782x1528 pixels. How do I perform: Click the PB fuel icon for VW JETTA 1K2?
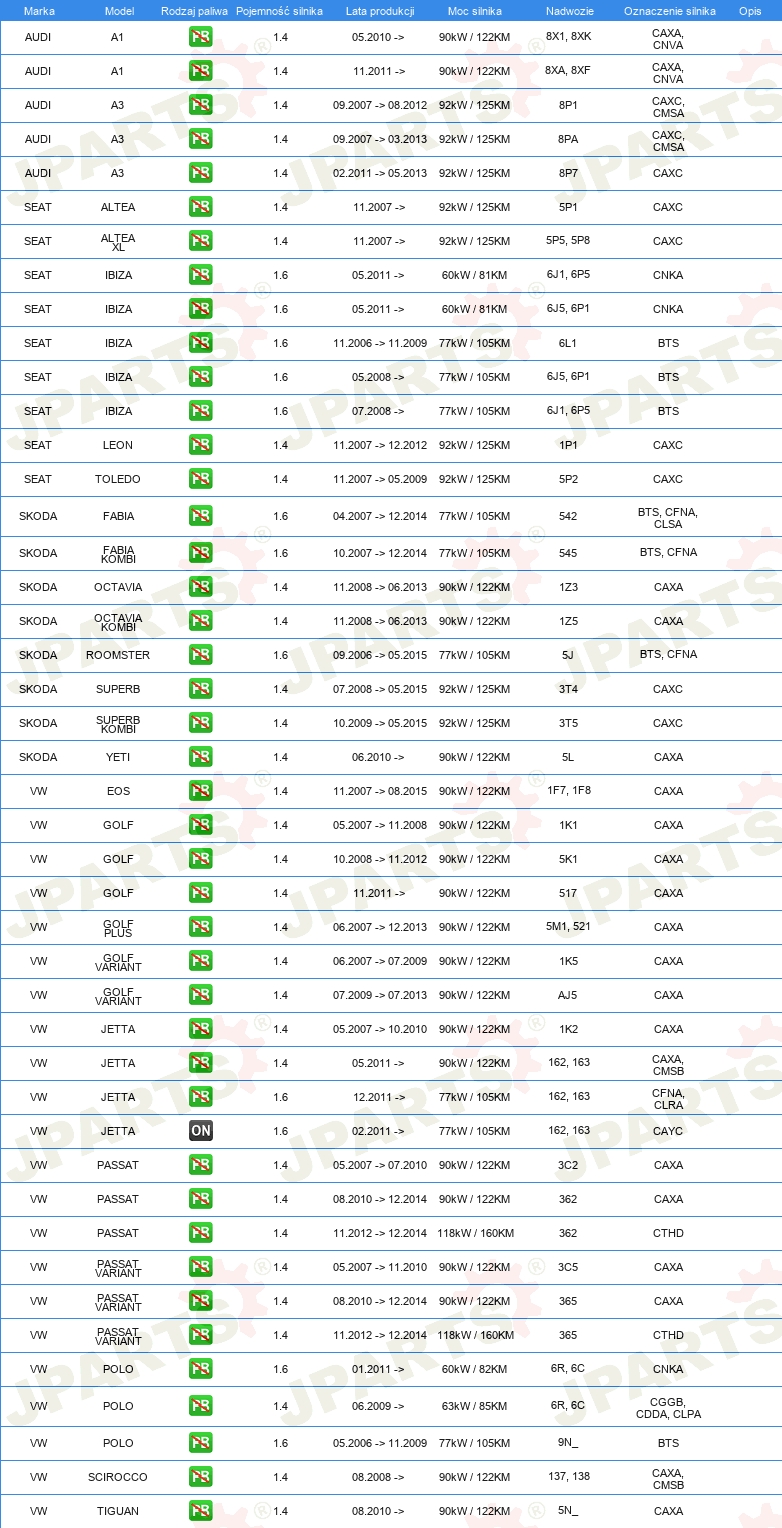point(200,1029)
